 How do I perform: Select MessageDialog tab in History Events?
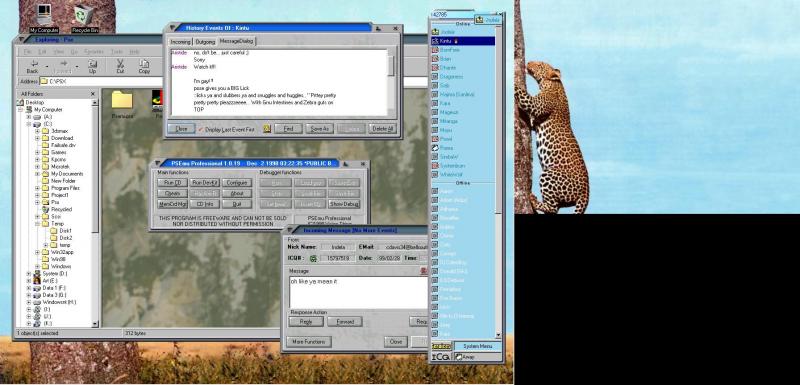[x=236, y=41]
